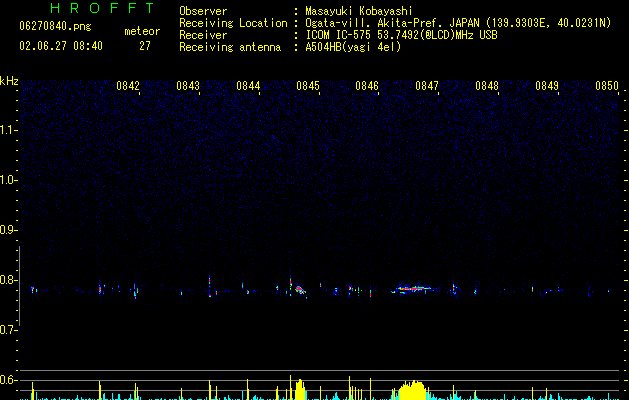The height and width of the screenshot is (400, 629).
Task: Click the Observer field label
Action: pyautogui.click(x=203, y=11)
